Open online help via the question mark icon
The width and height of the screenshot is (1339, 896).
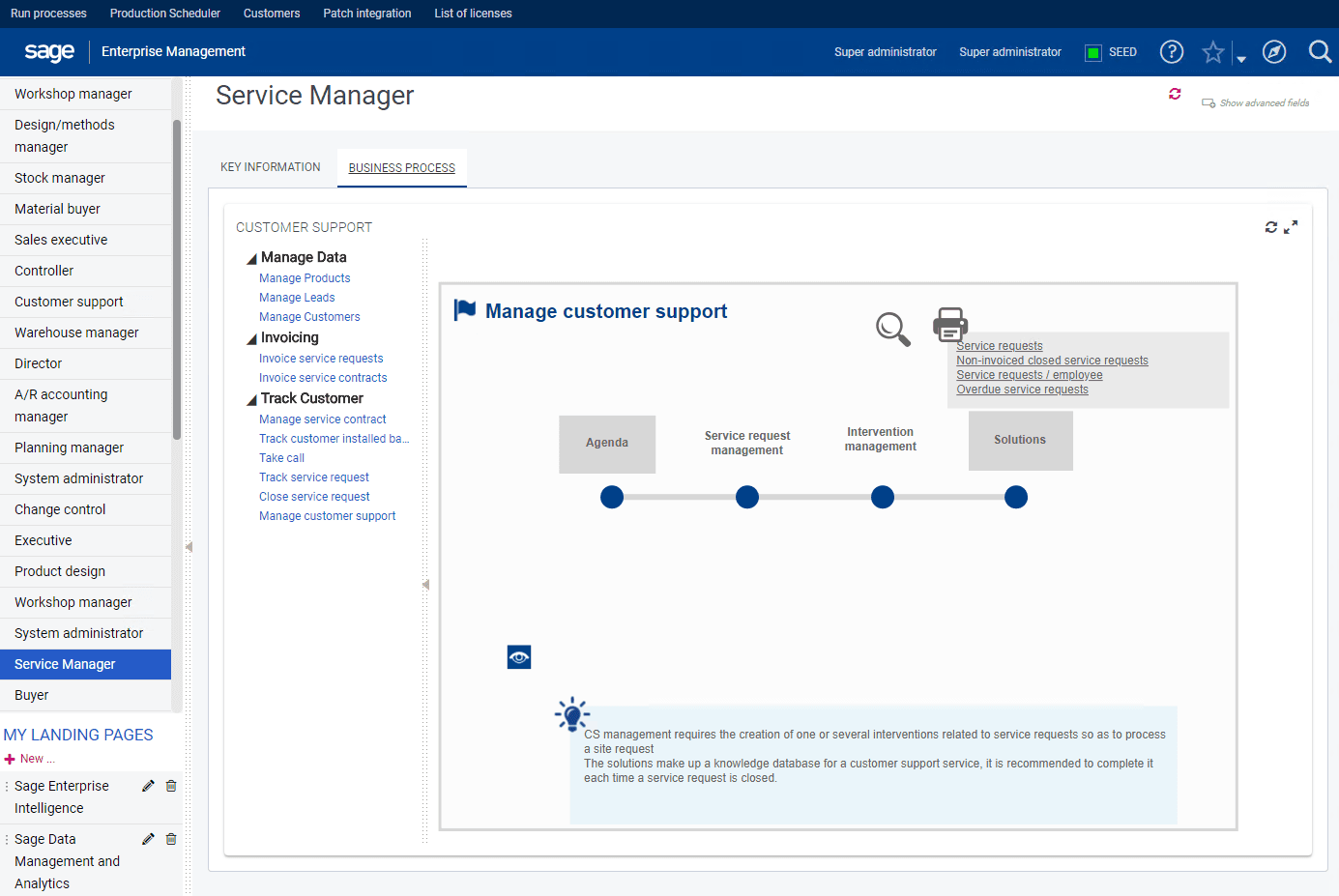1171,51
